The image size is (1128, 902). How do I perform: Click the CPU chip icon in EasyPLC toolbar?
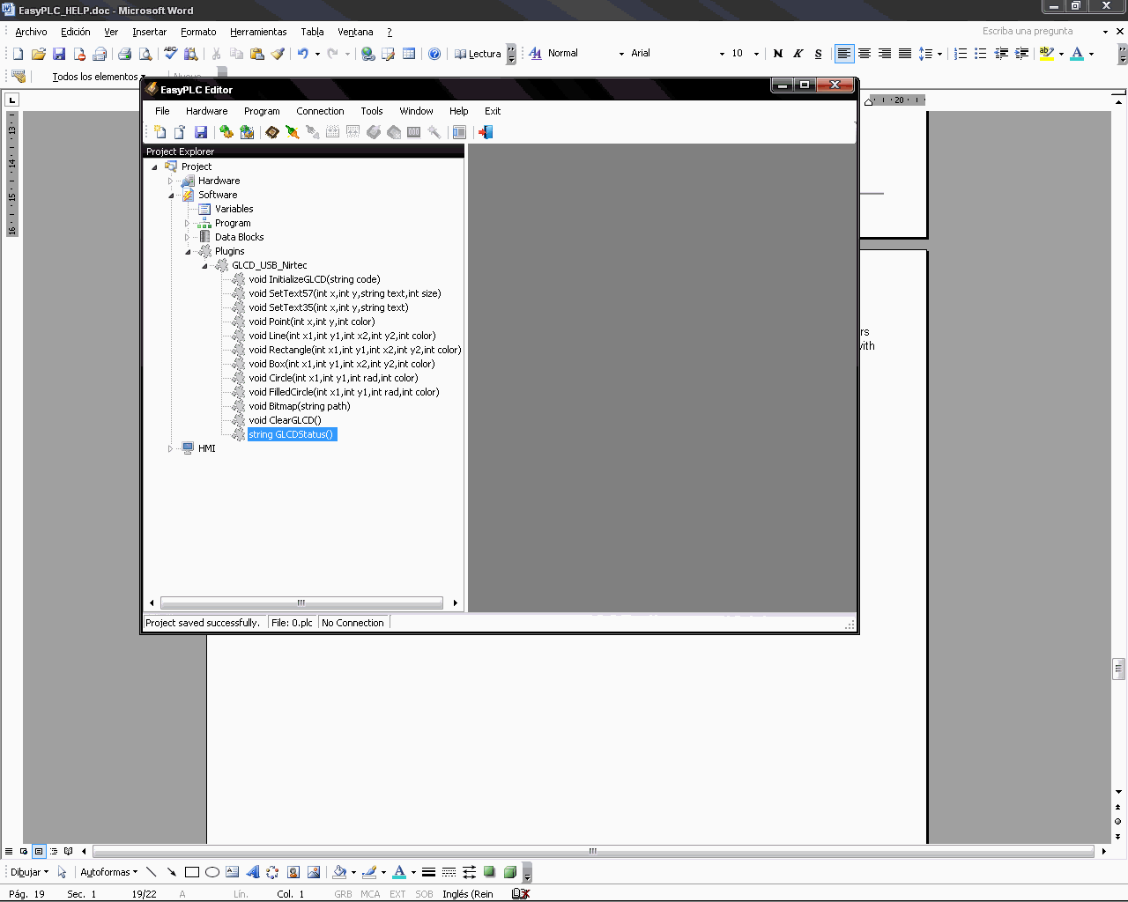271,132
